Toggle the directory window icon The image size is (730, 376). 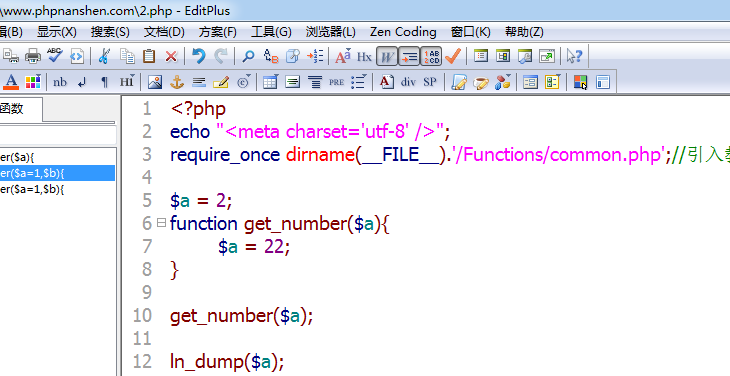(503, 56)
